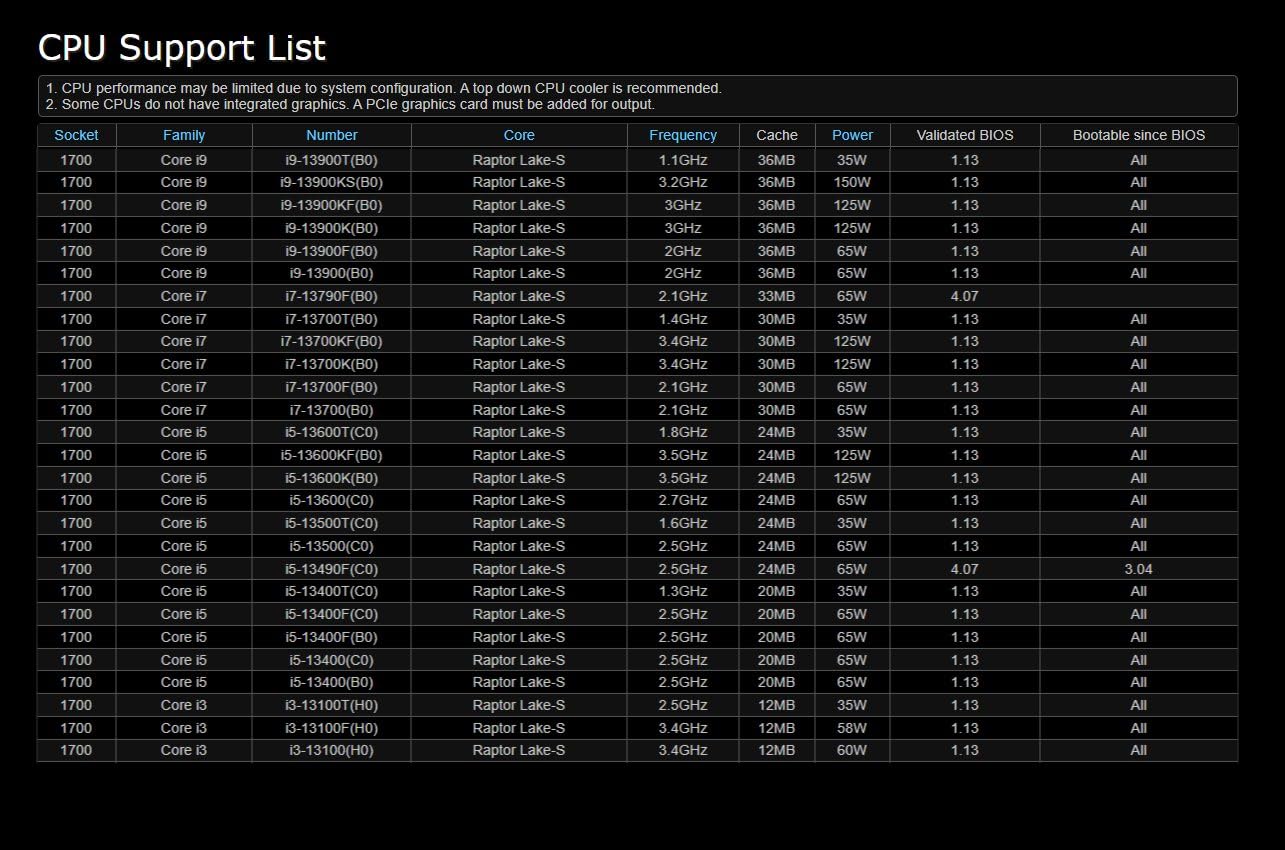The width and height of the screenshot is (1285, 850).
Task: Click the i7-13700T(B0) processor entry
Action: click(331, 319)
